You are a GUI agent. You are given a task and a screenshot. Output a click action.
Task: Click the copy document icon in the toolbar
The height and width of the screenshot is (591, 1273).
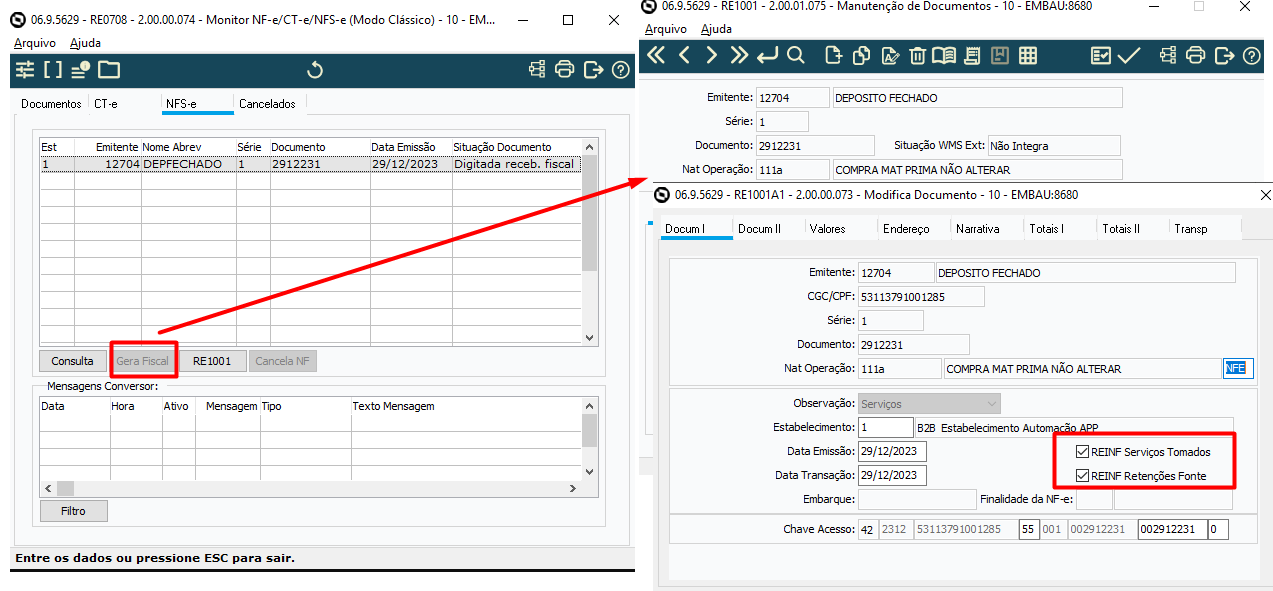(x=860, y=56)
